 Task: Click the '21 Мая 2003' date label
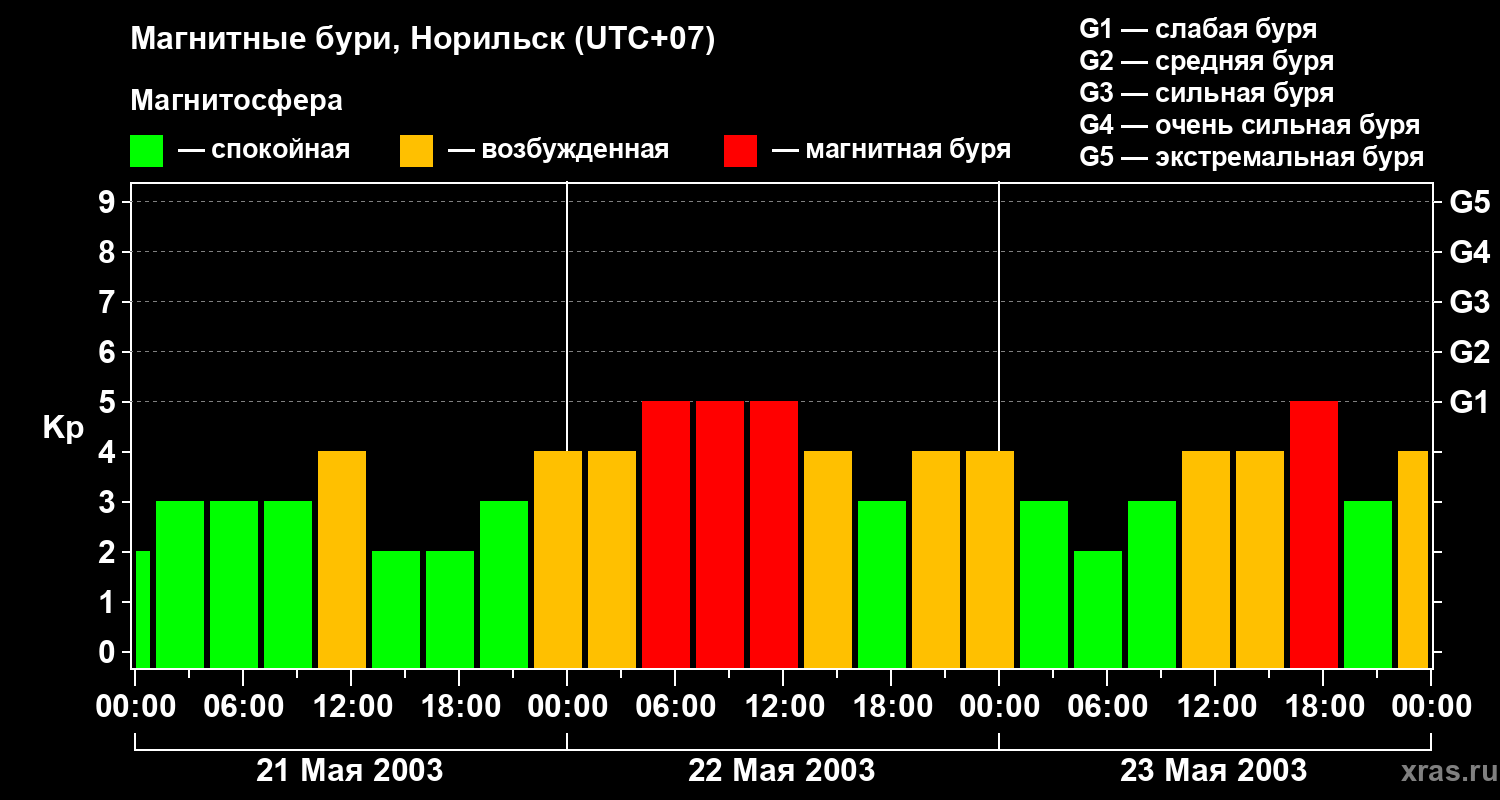(x=350, y=770)
